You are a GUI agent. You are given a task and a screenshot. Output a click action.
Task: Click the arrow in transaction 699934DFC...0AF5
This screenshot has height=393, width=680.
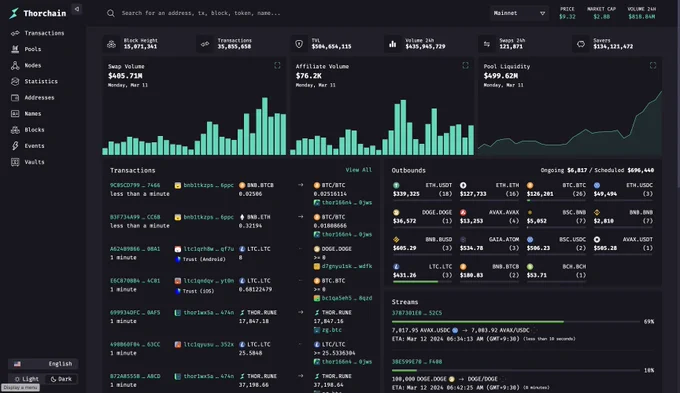[301, 312]
